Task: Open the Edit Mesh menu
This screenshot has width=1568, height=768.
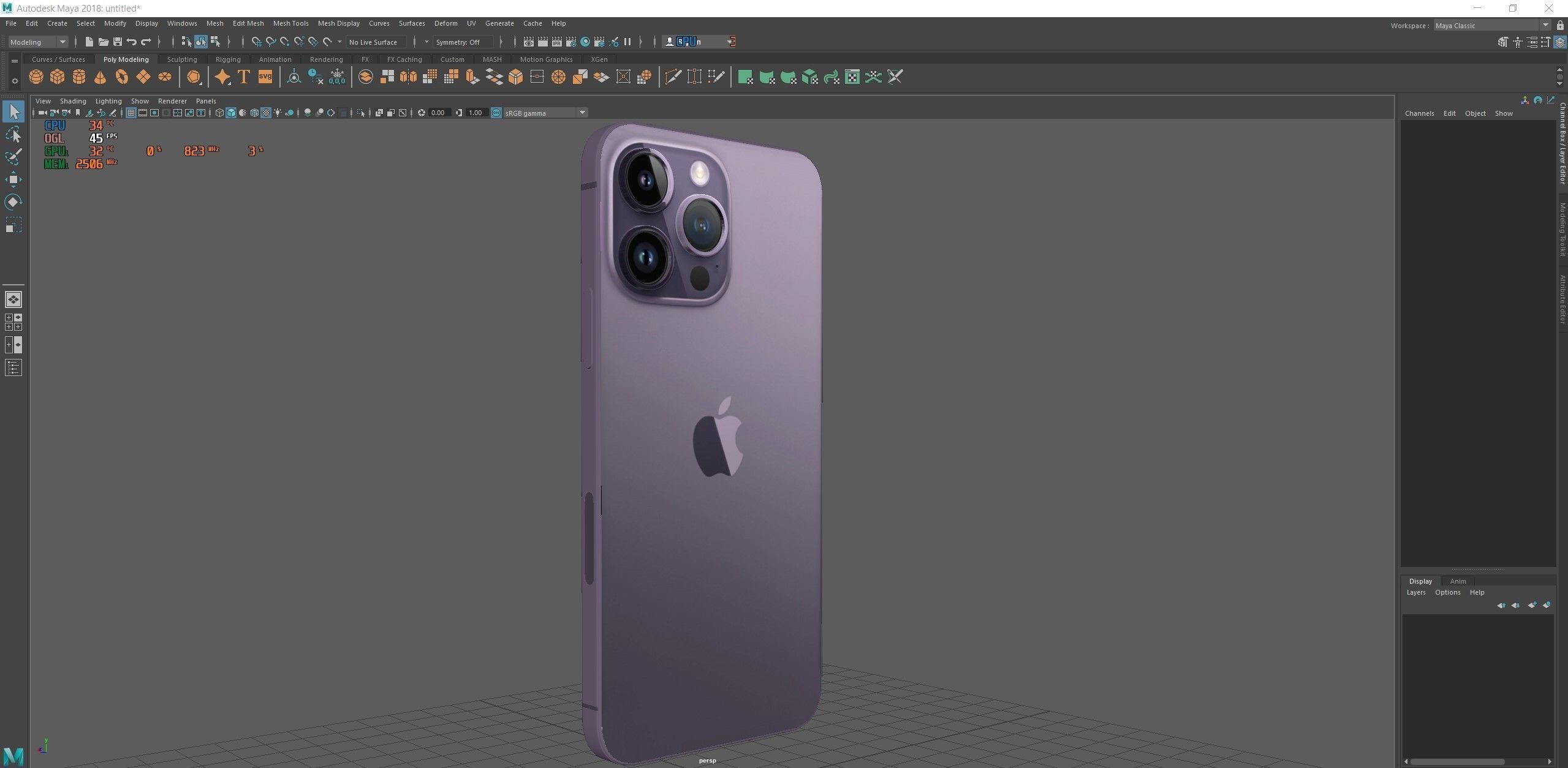Action: coord(248,23)
